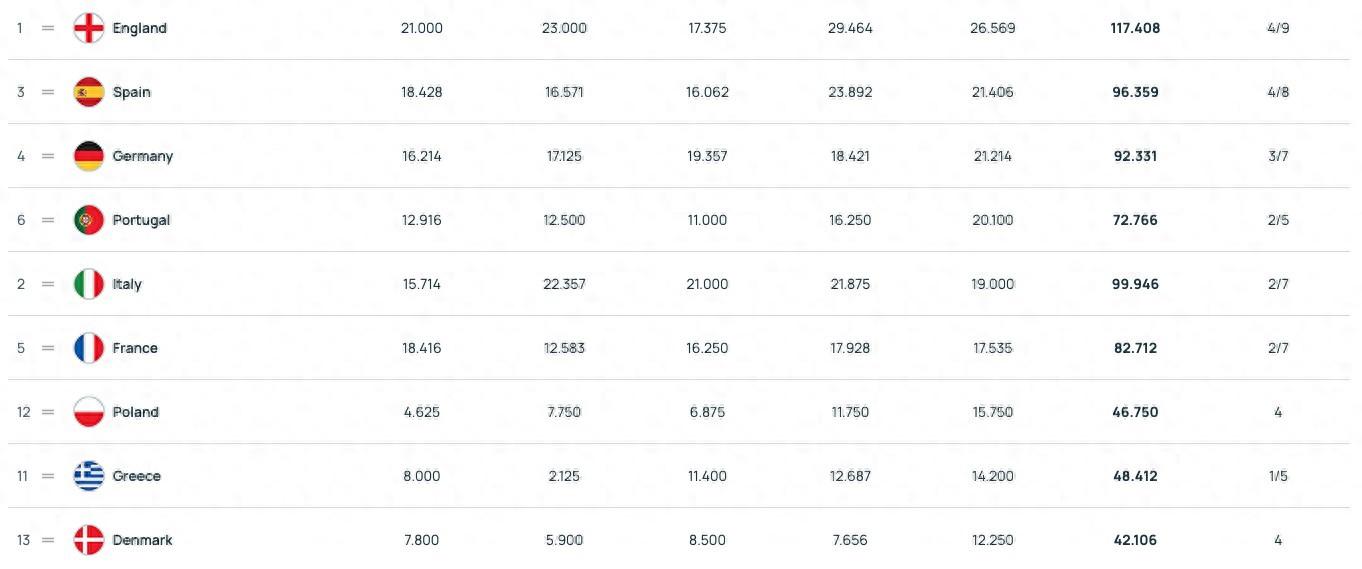Select the Germany country name
The height and width of the screenshot is (569, 1362).
click(x=142, y=156)
